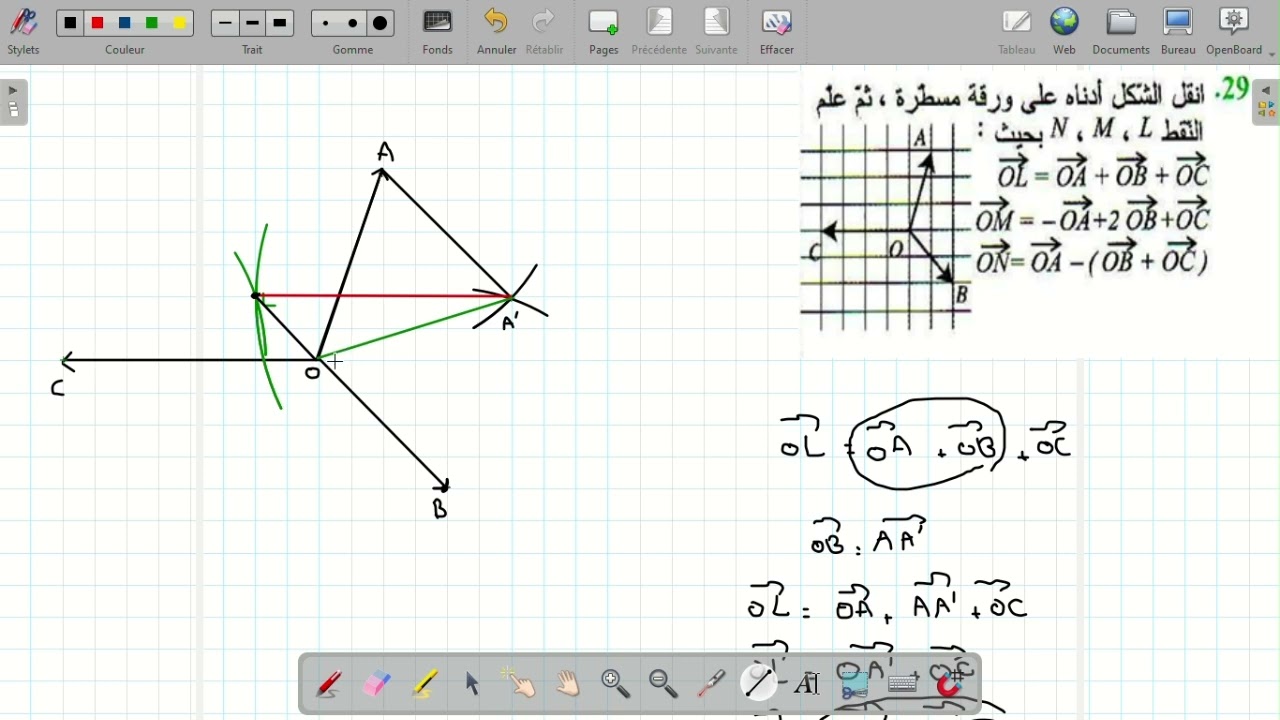Select the Zoom out magnifier tool
The height and width of the screenshot is (720, 1280).
coord(665,684)
